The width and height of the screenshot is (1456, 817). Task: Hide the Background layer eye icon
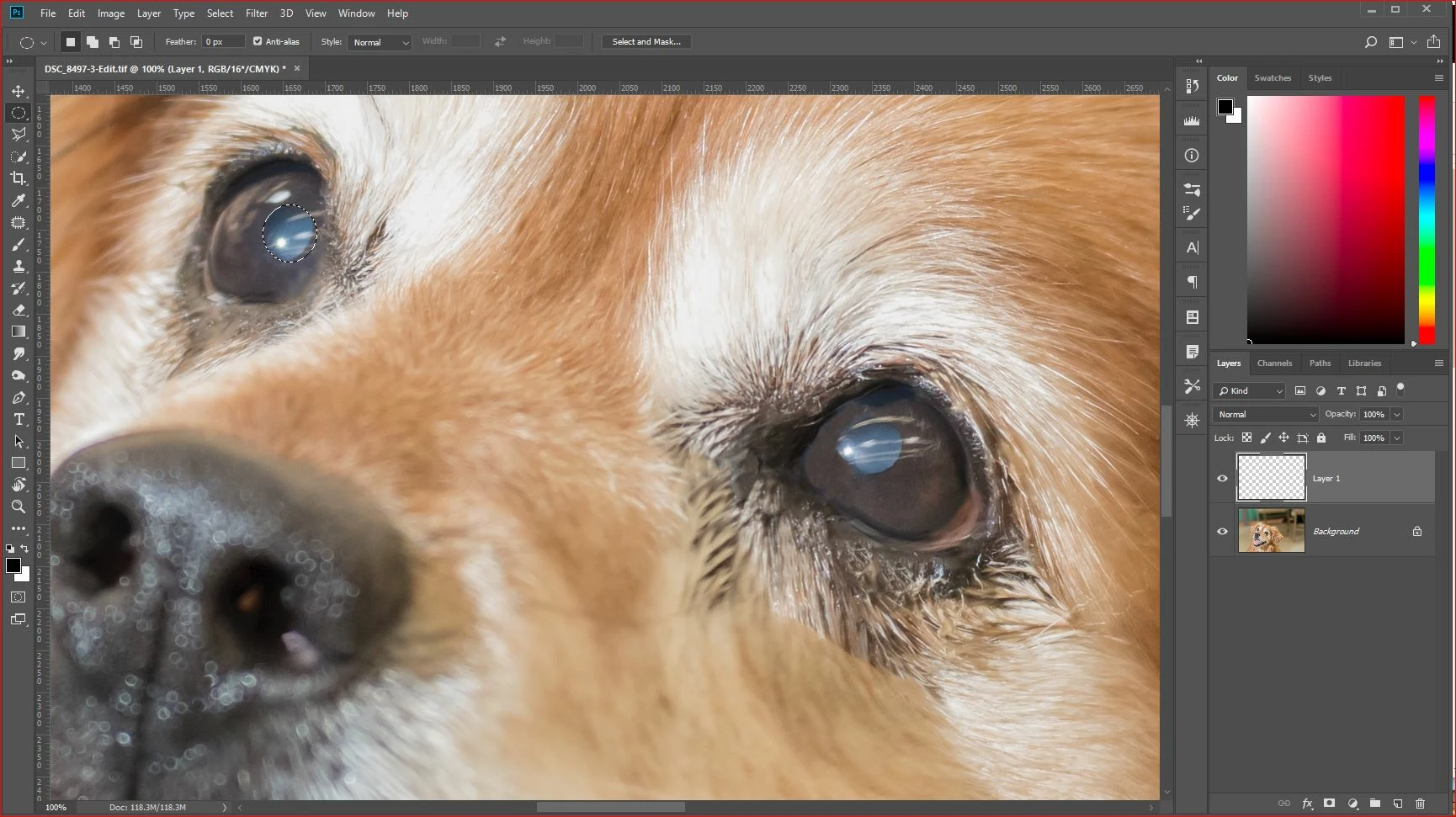(x=1223, y=532)
